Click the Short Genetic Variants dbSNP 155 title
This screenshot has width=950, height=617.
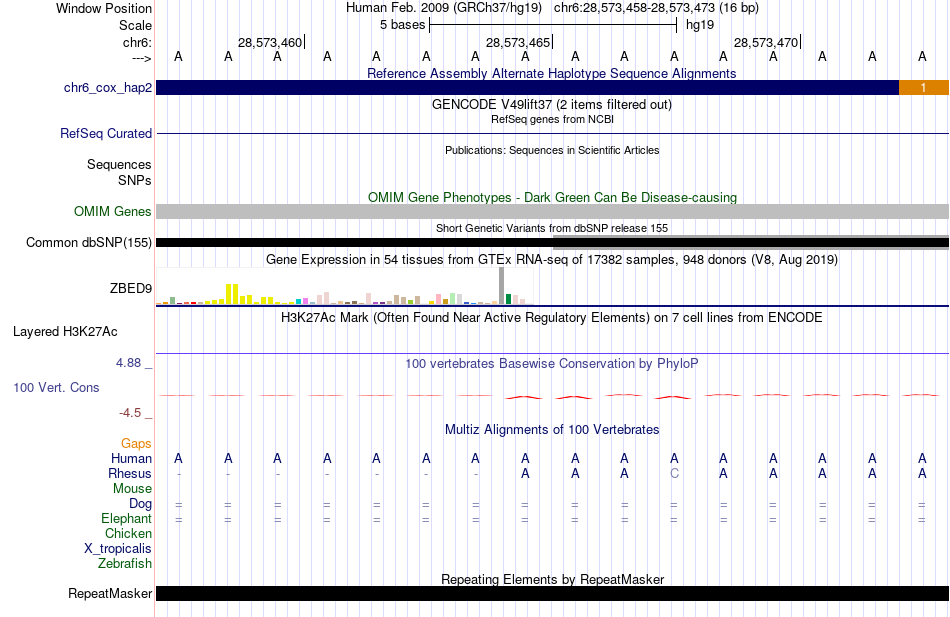(x=552, y=228)
